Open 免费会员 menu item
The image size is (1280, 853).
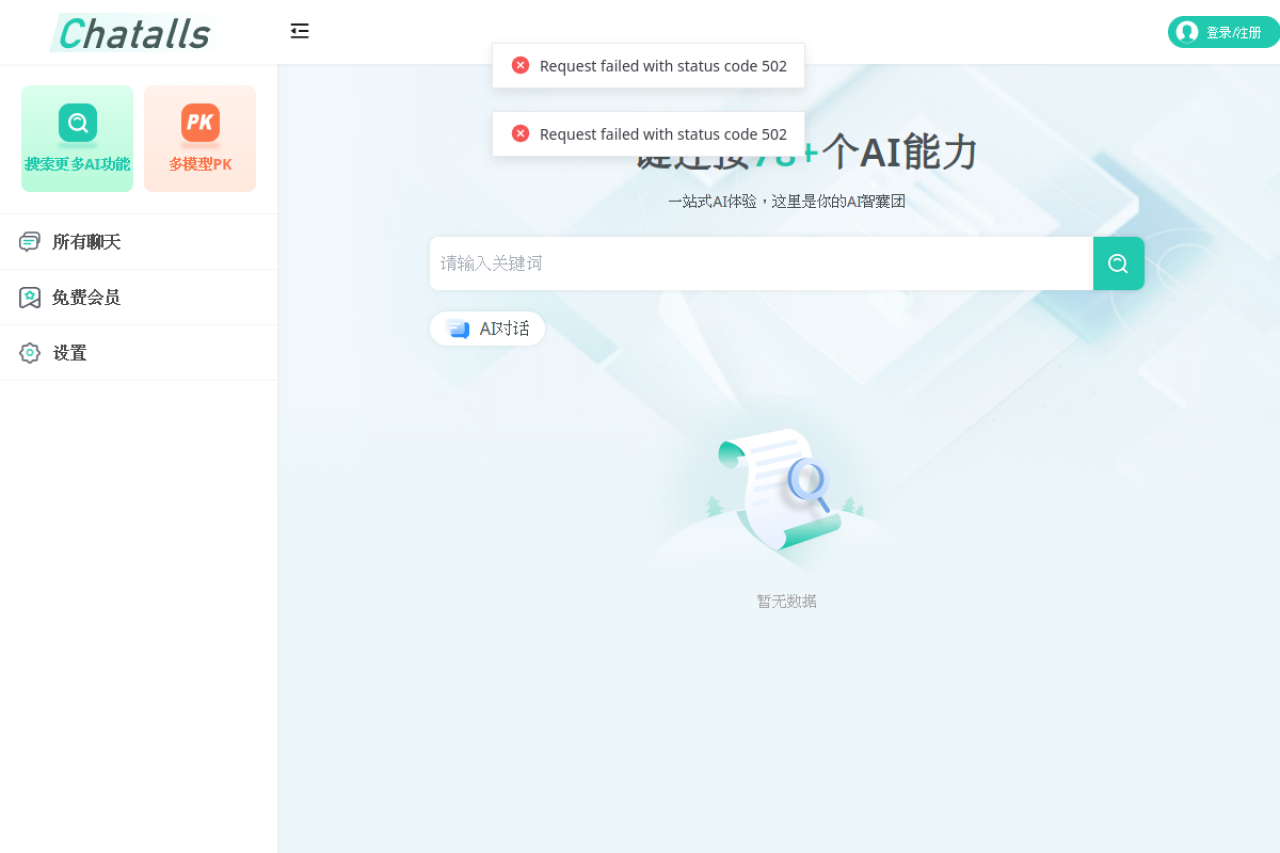pos(138,297)
